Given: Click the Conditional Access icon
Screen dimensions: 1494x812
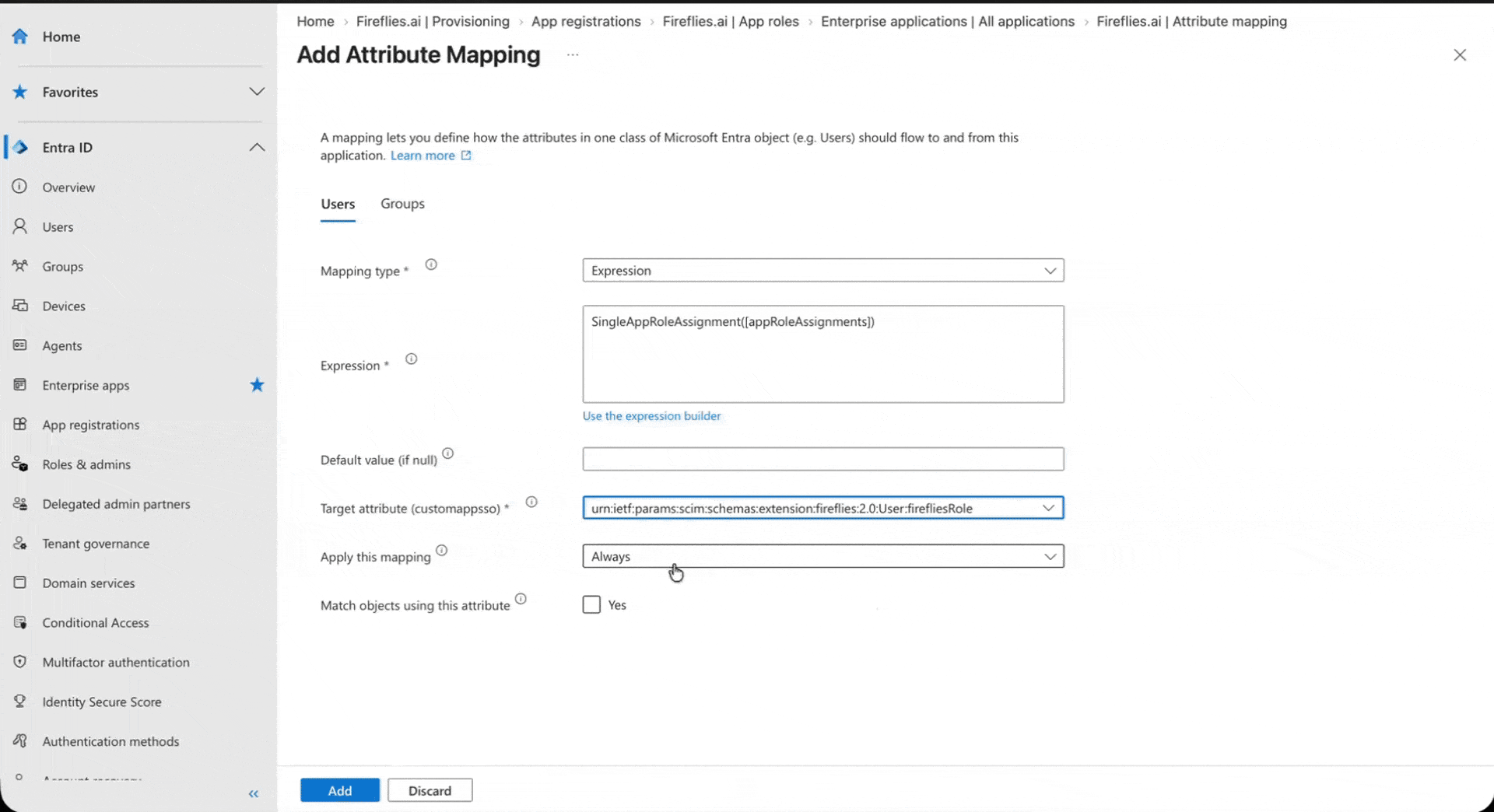Looking at the screenshot, I should click(19, 622).
